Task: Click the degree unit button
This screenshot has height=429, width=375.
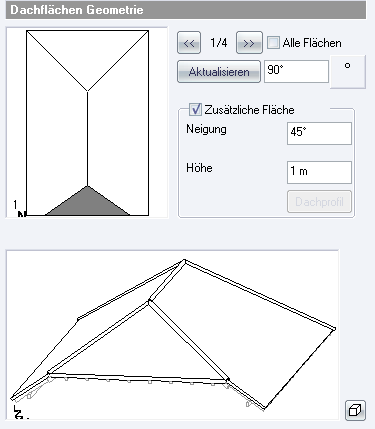Action: click(x=348, y=72)
